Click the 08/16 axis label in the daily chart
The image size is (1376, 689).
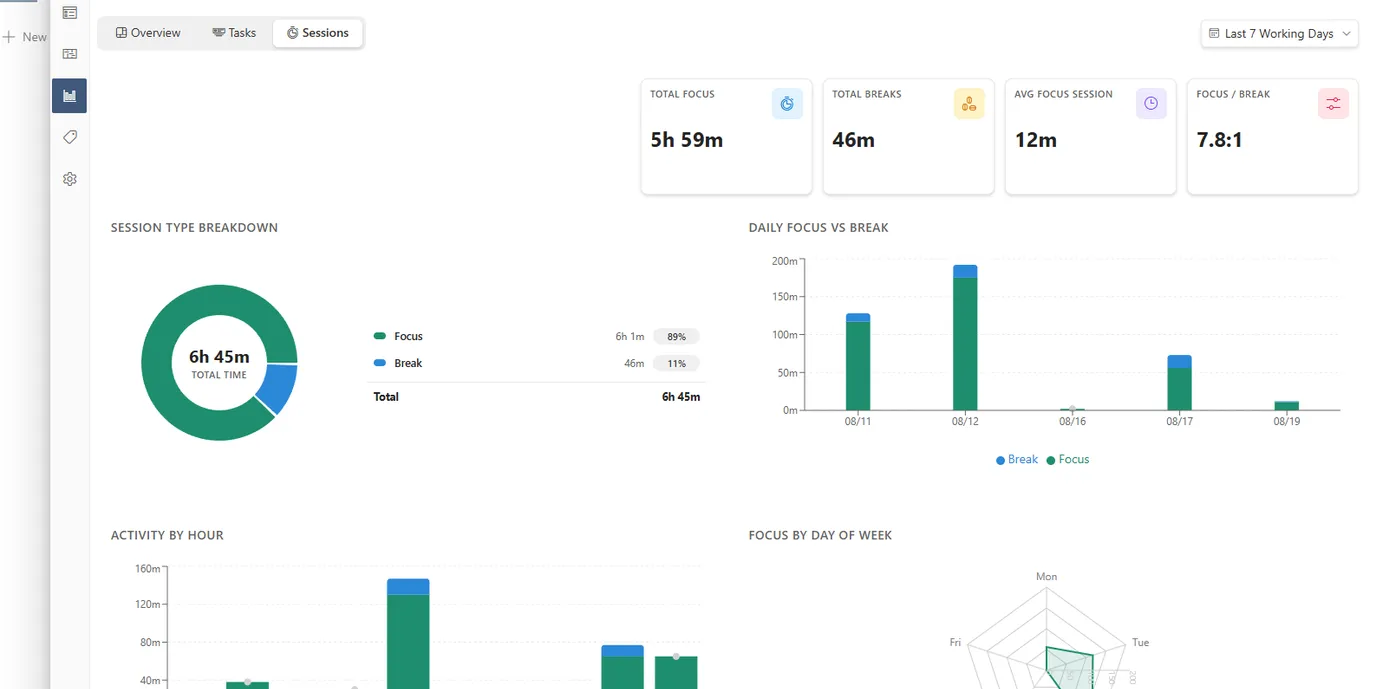(1072, 423)
